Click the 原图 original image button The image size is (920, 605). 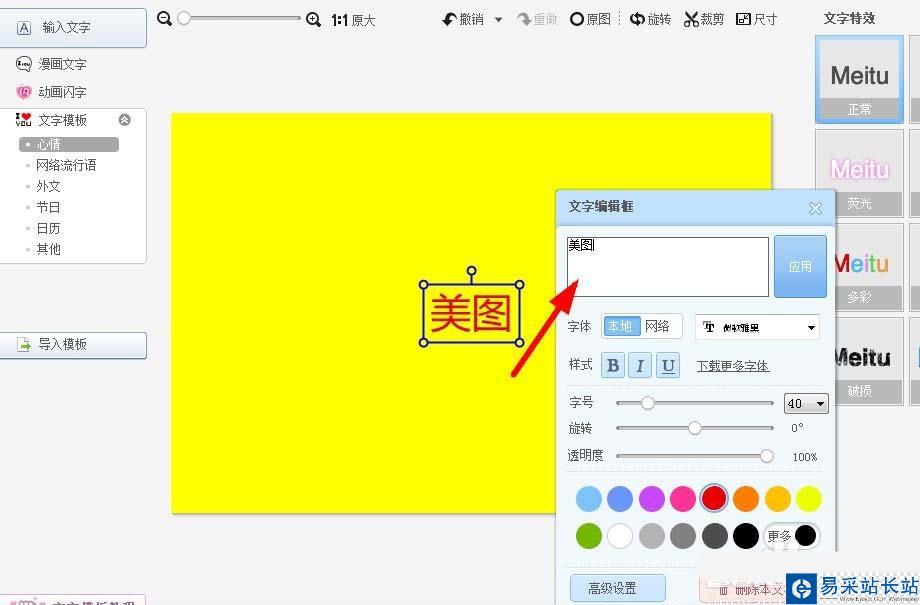coord(590,19)
